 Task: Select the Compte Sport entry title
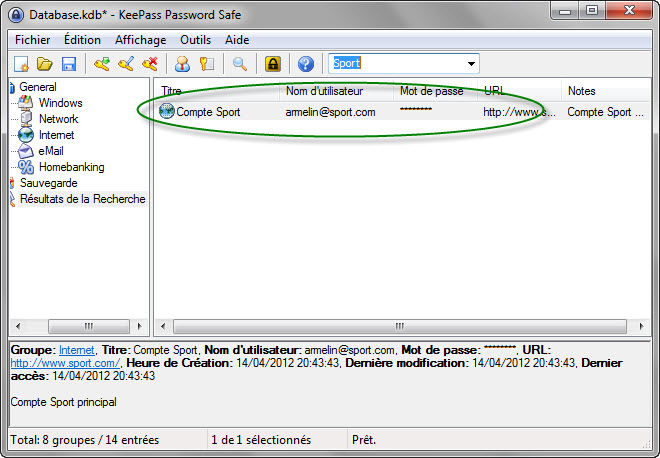tap(208, 112)
